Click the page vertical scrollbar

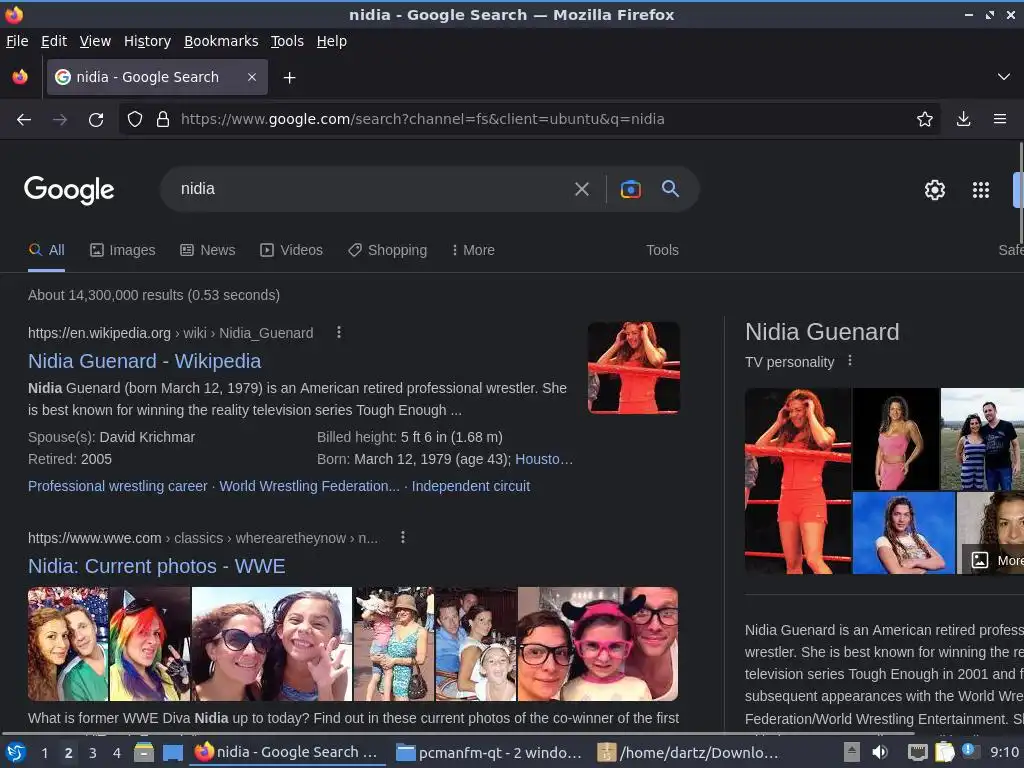point(1021,192)
